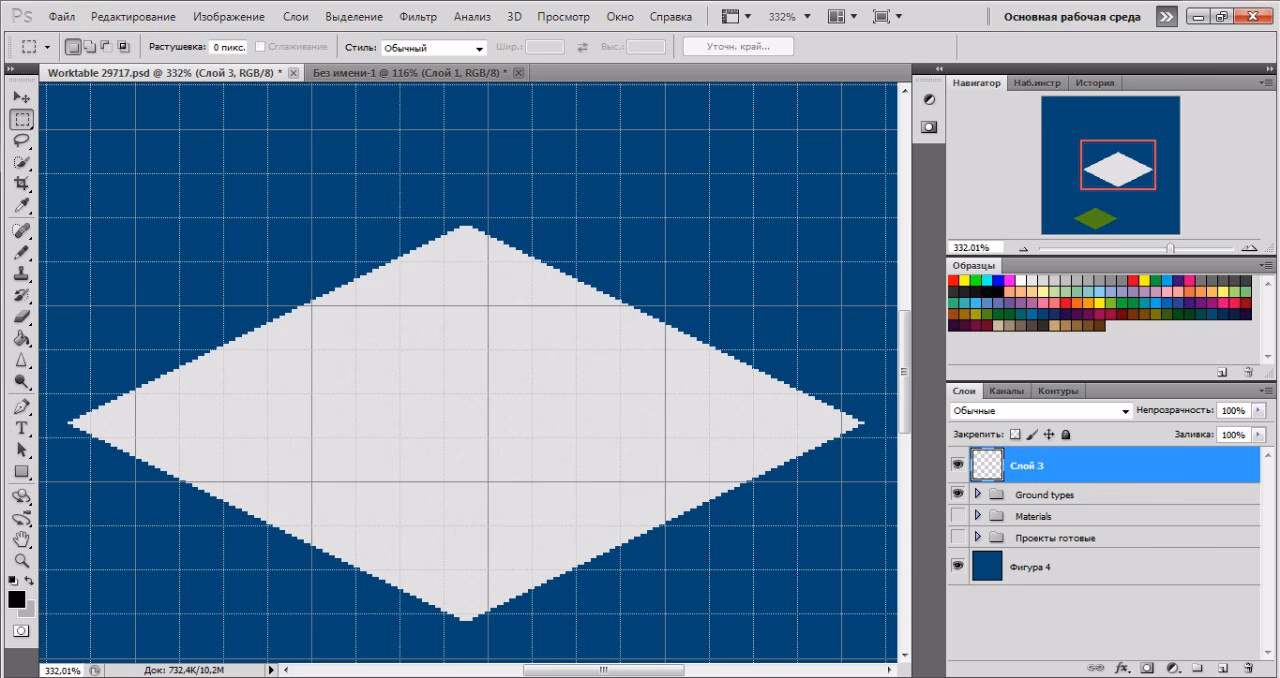Open the fx layer style menu
Screen dimensions: 1280x678
(1122, 667)
